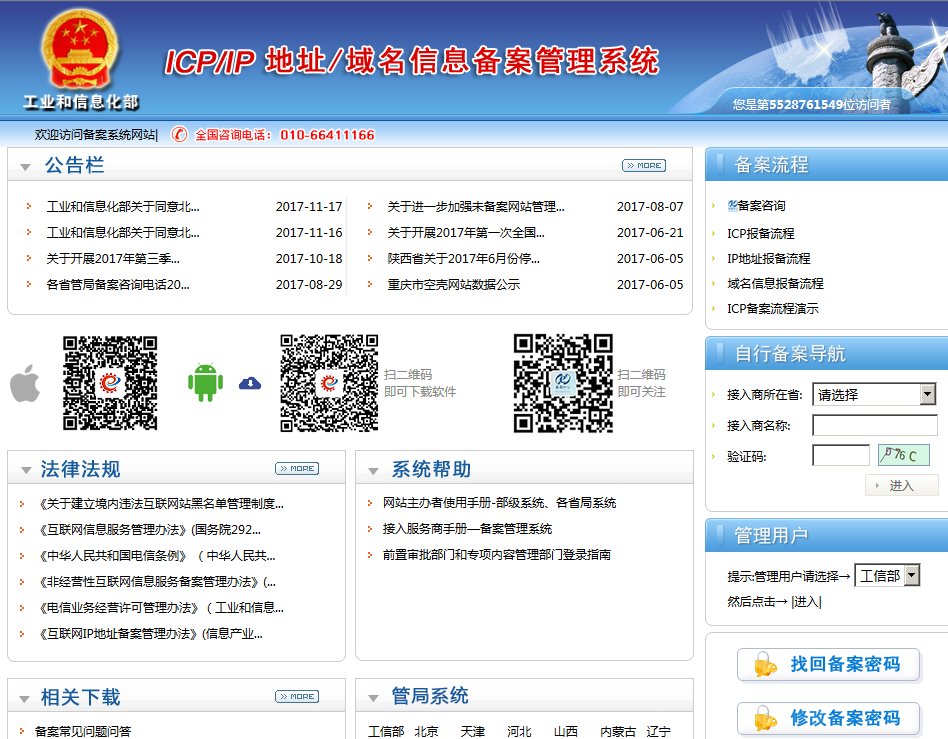The height and width of the screenshot is (739, 948).
Task: Click MORE in the 相关下载 header
Action: click(297, 696)
